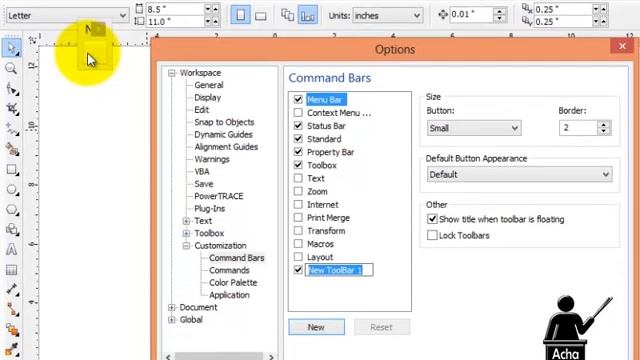Open the Button size dropdown

pyautogui.click(x=474, y=128)
